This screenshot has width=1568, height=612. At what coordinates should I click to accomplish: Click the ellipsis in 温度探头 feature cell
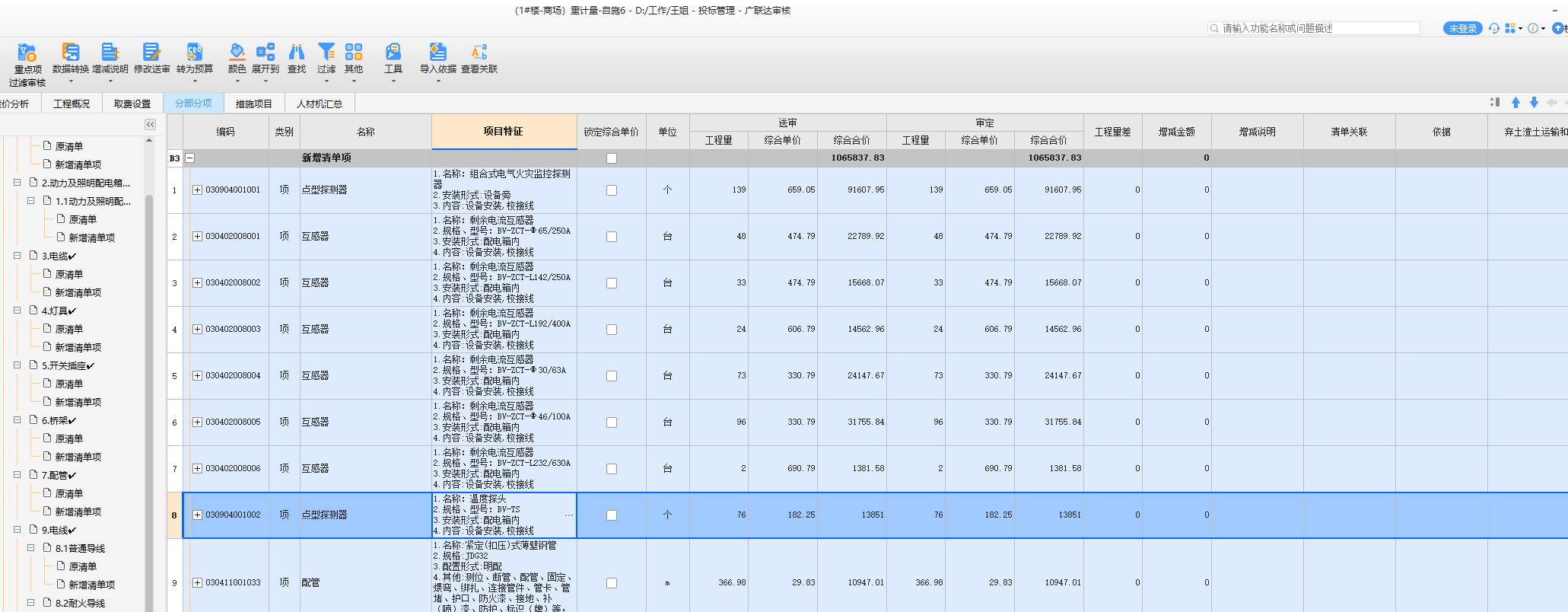tap(569, 515)
